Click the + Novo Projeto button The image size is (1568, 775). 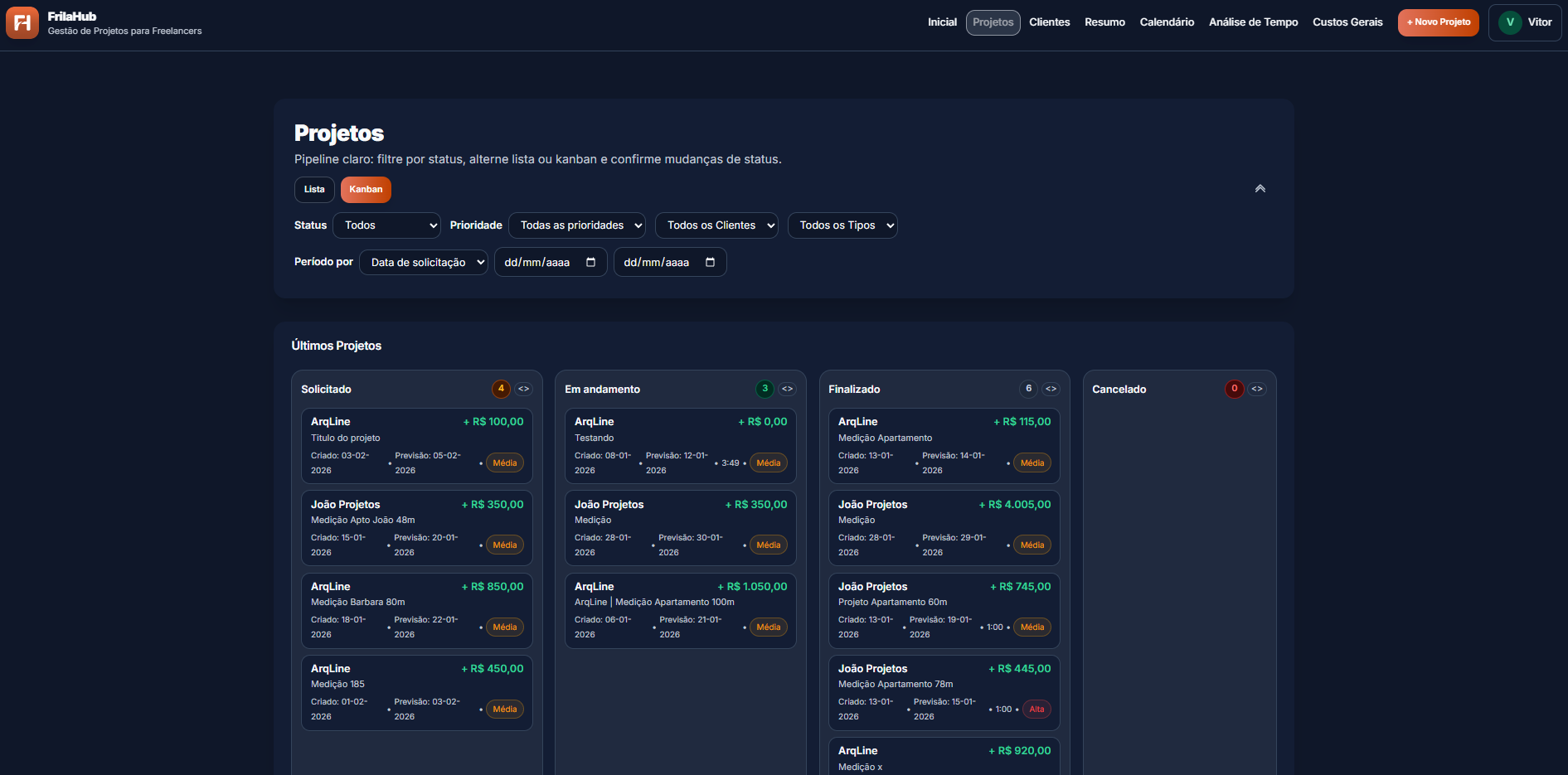tap(1438, 22)
